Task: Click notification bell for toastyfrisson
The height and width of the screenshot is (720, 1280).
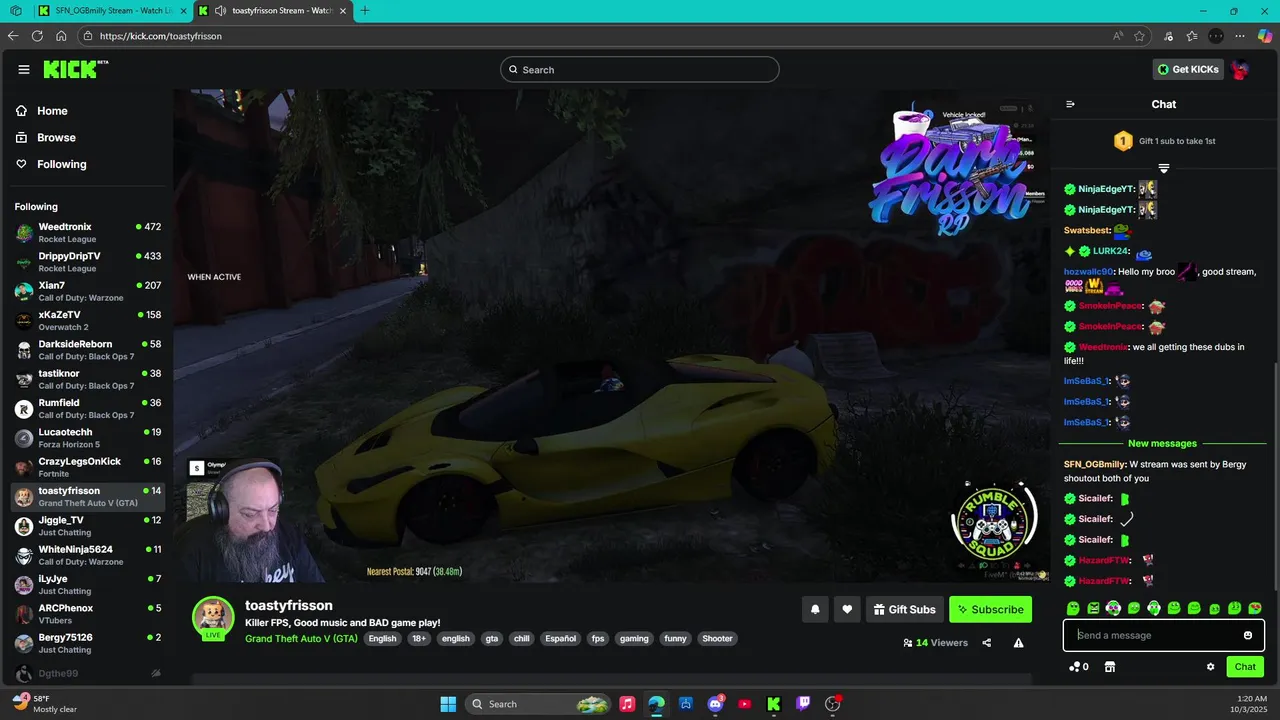Action: click(x=815, y=609)
